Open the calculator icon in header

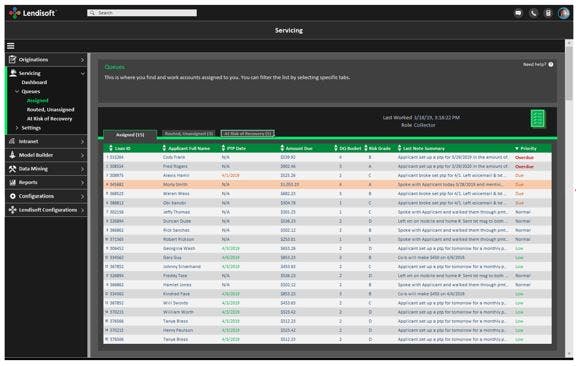548,13
